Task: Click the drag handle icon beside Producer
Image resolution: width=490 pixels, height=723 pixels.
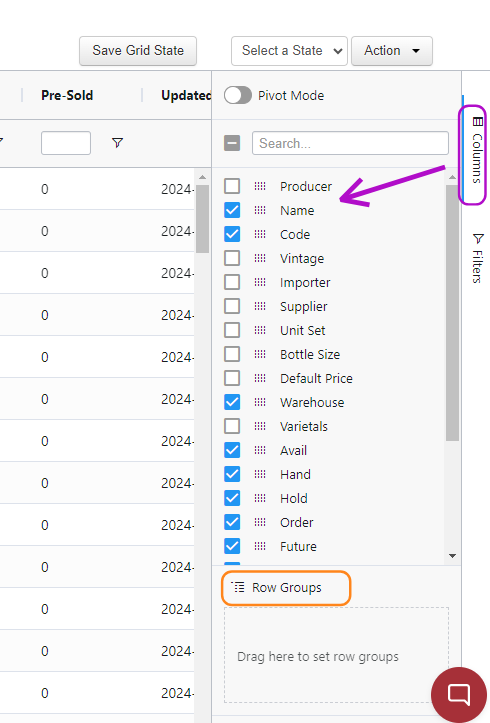Action: click(260, 186)
